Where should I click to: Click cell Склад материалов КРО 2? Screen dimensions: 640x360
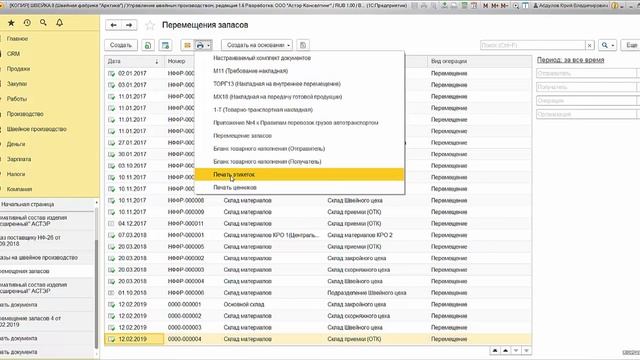(x=360, y=235)
